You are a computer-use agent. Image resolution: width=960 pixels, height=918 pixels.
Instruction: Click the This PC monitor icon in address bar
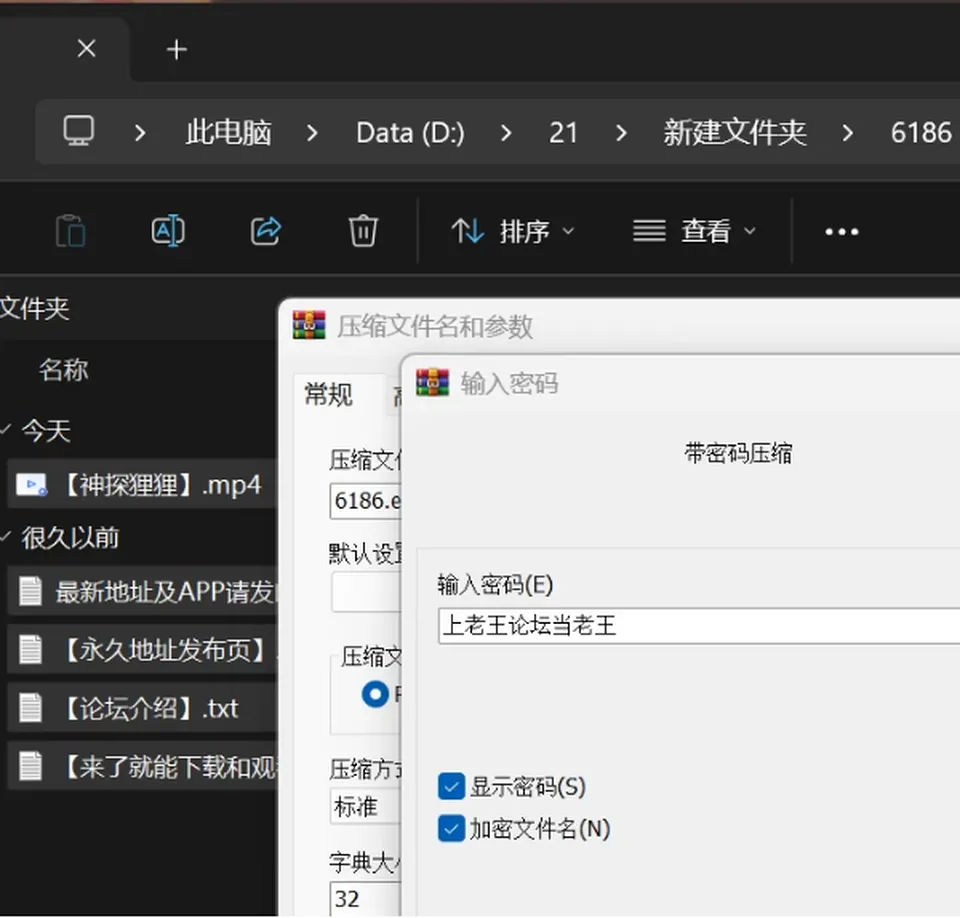pos(79,131)
